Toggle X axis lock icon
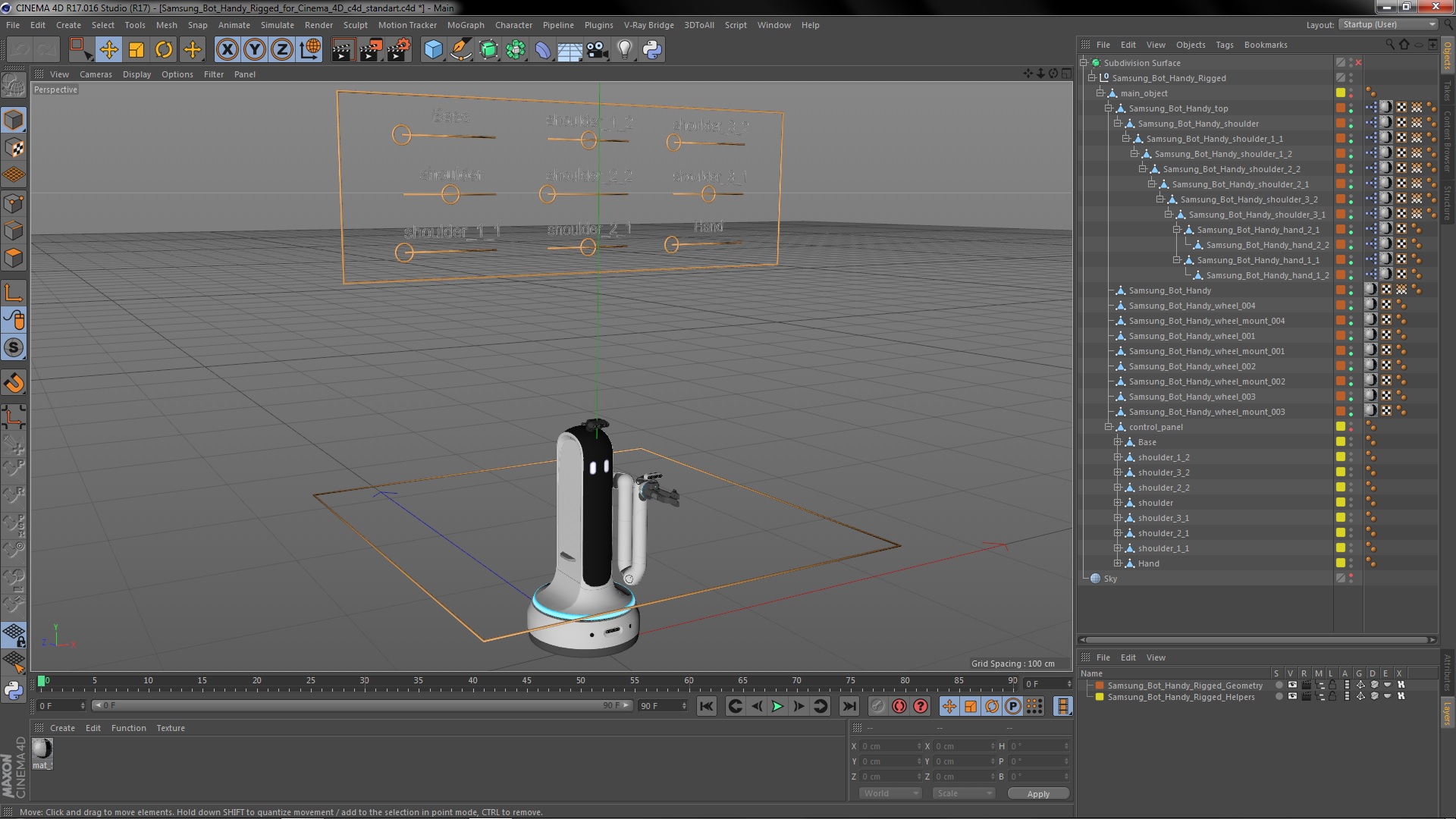Viewport: 1456px width, 819px height. tap(227, 50)
